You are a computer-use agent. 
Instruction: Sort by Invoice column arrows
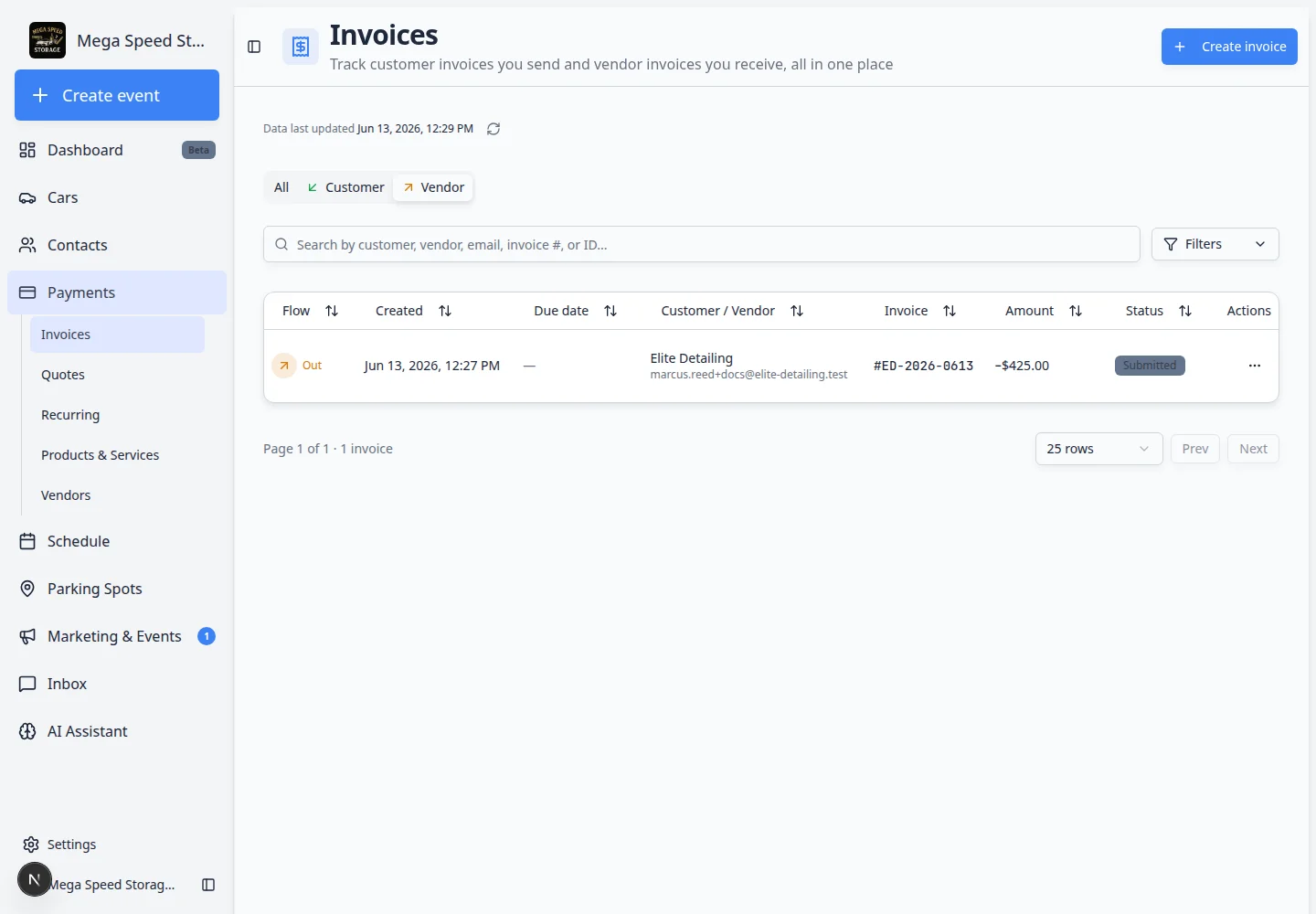point(950,311)
